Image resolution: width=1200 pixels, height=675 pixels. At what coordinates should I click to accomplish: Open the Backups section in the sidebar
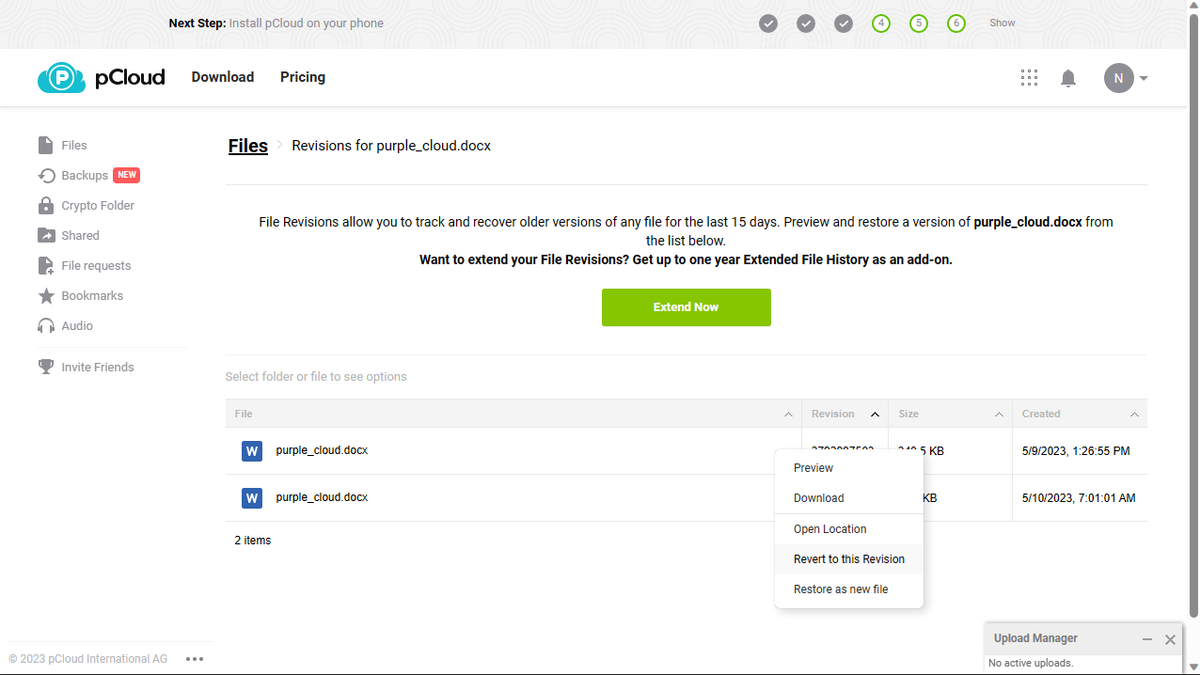[x=46, y=175]
